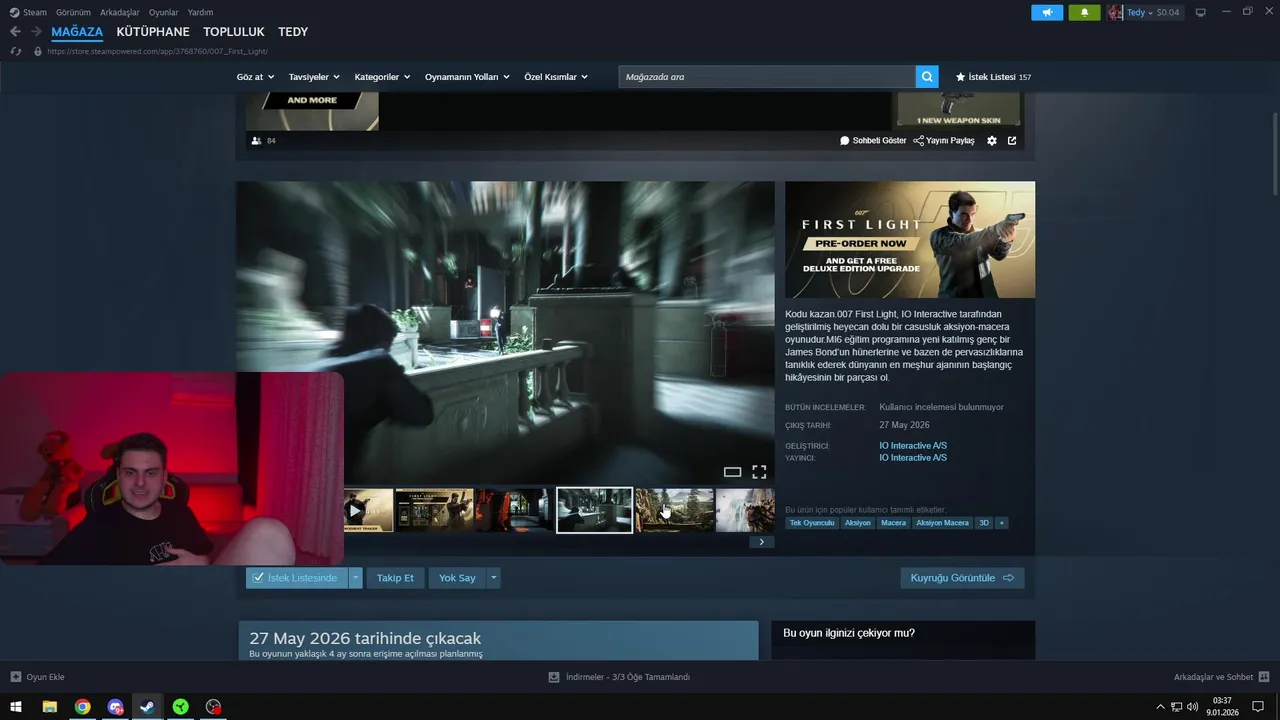Toggle the Yok Say ignore button
The image size is (1280, 720).
click(457, 578)
